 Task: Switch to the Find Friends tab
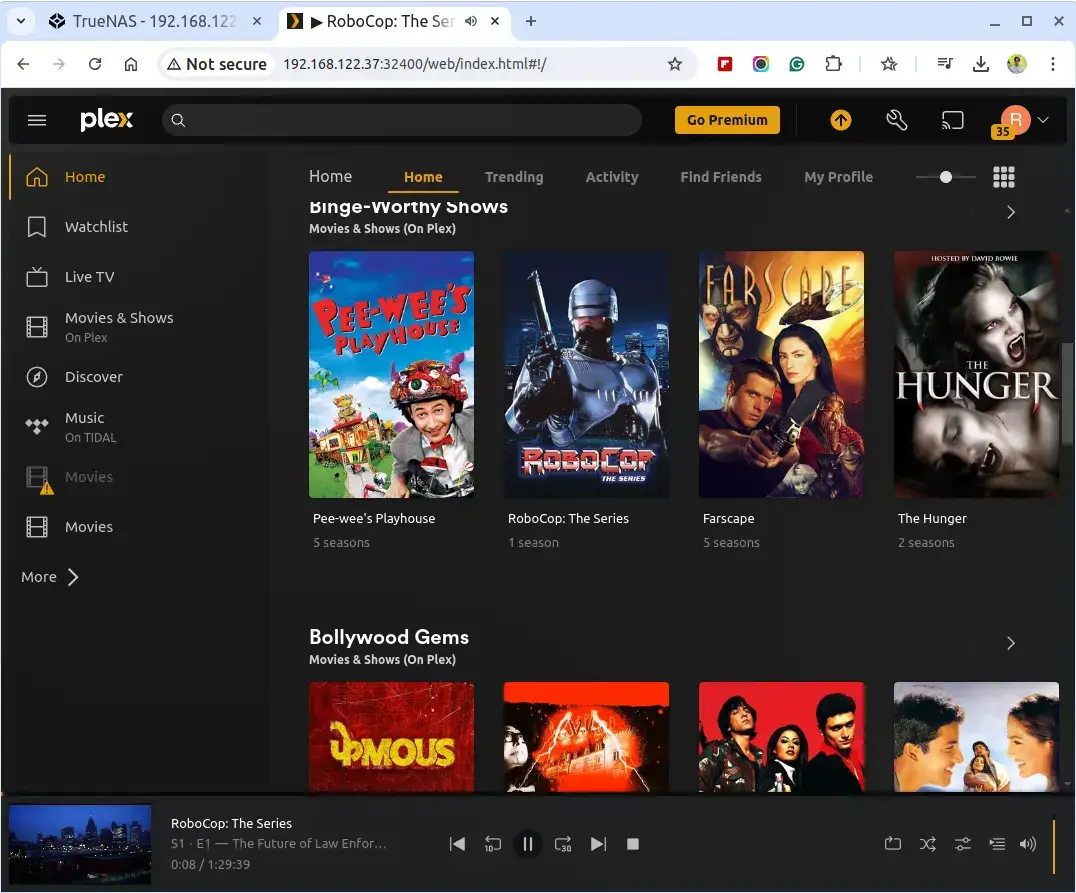pos(721,177)
